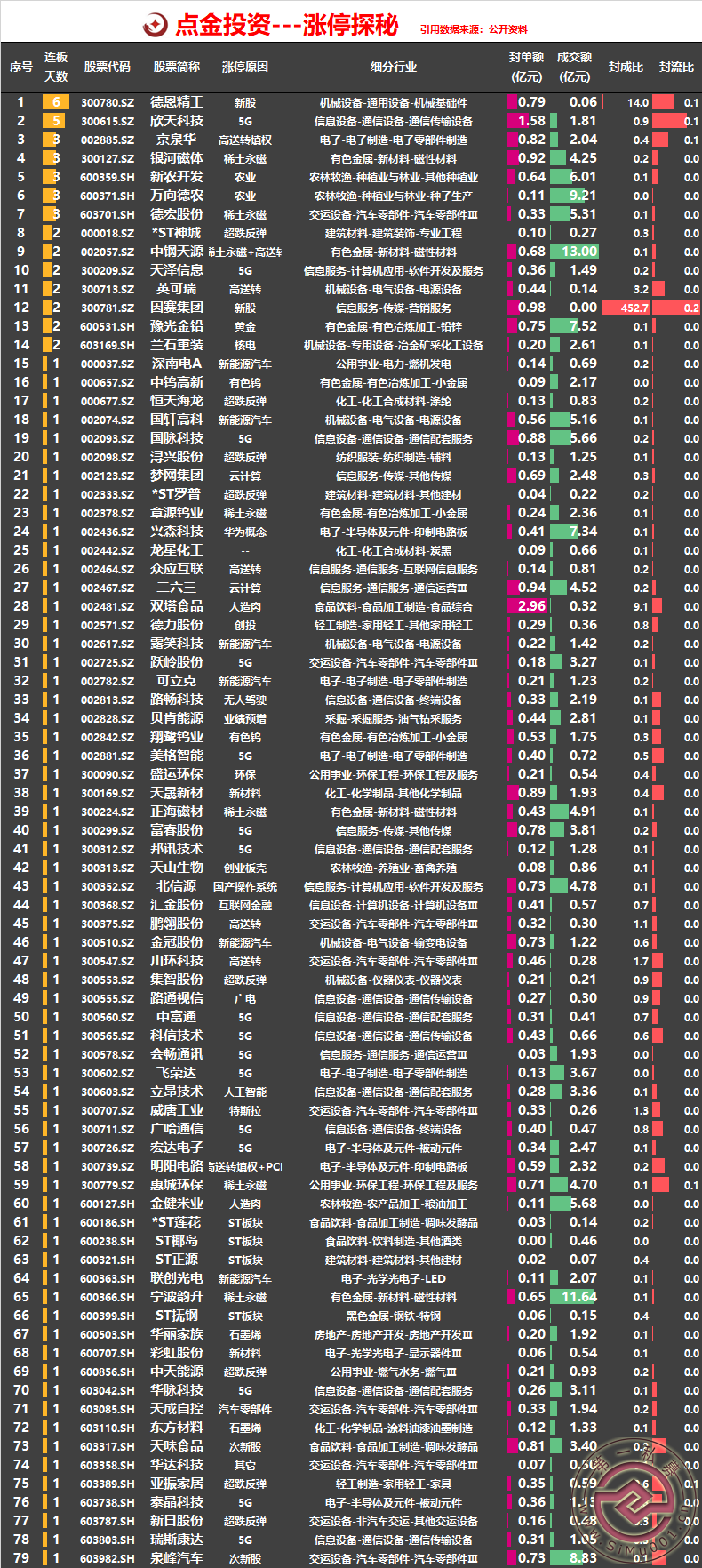Click the 序号 column header

pos(20,68)
